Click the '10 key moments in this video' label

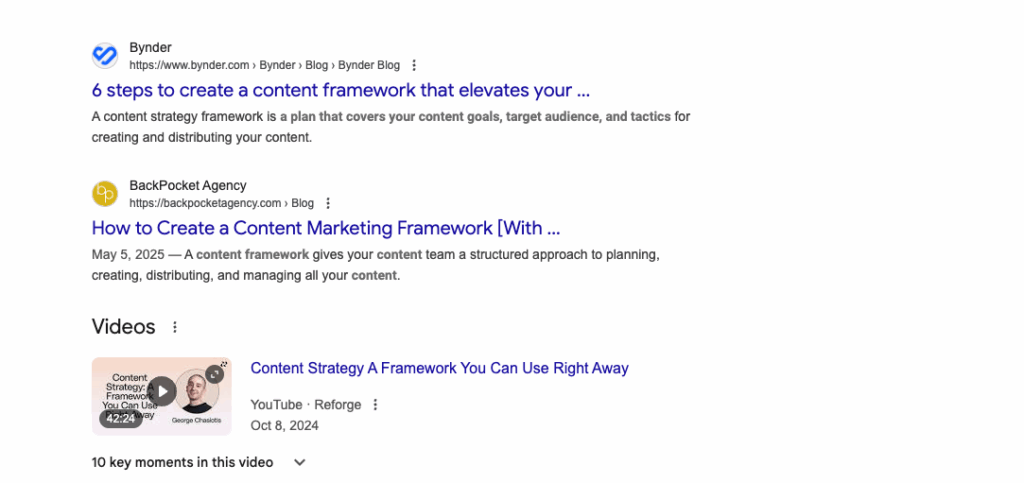point(182,462)
